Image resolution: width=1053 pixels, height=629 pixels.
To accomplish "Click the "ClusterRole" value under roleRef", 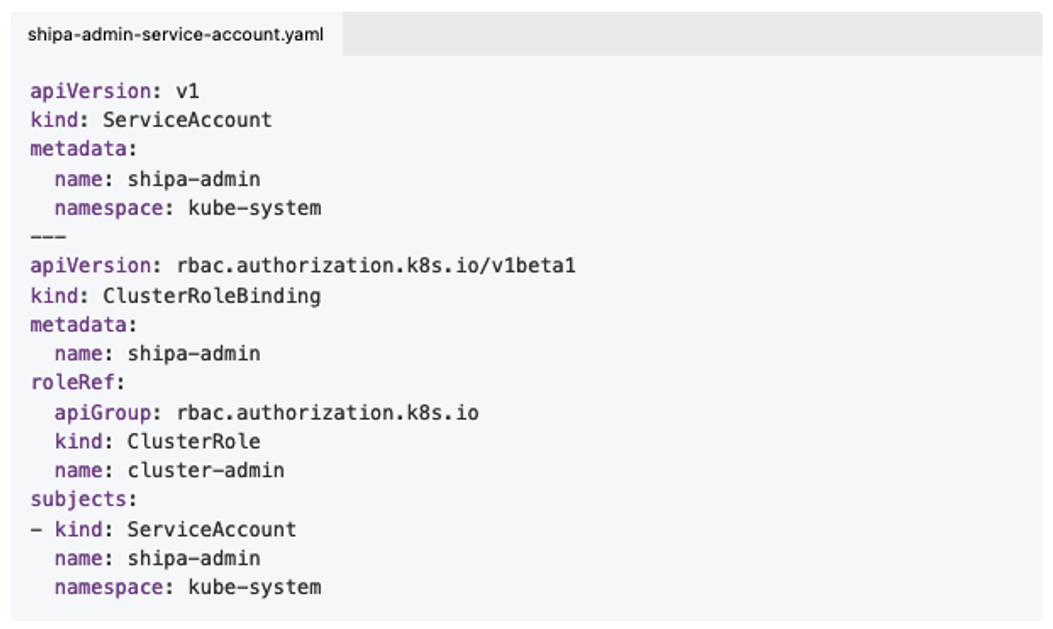I will 194,441.
